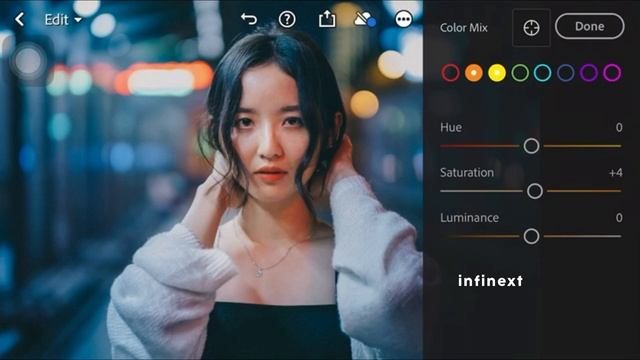Screen dimensions: 640x360
Task: Select the purple color channel
Action: [589, 73]
